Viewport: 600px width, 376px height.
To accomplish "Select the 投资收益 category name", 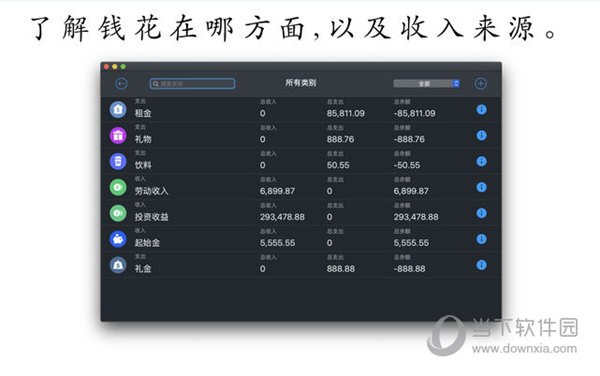I will pyautogui.click(x=151, y=217).
